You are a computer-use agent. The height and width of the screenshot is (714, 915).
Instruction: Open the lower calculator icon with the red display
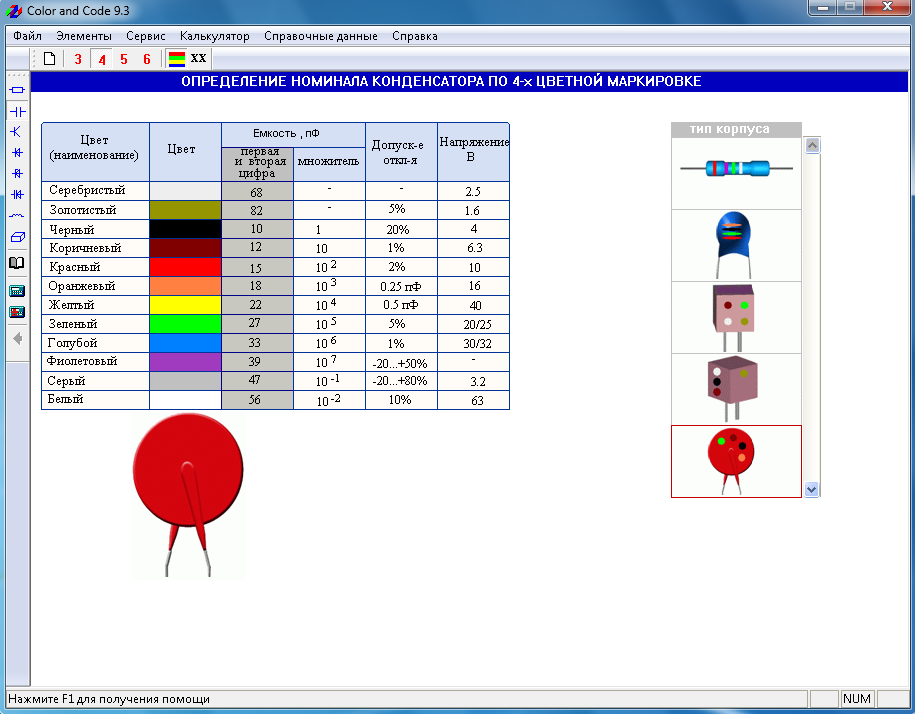pyautogui.click(x=18, y=312)
